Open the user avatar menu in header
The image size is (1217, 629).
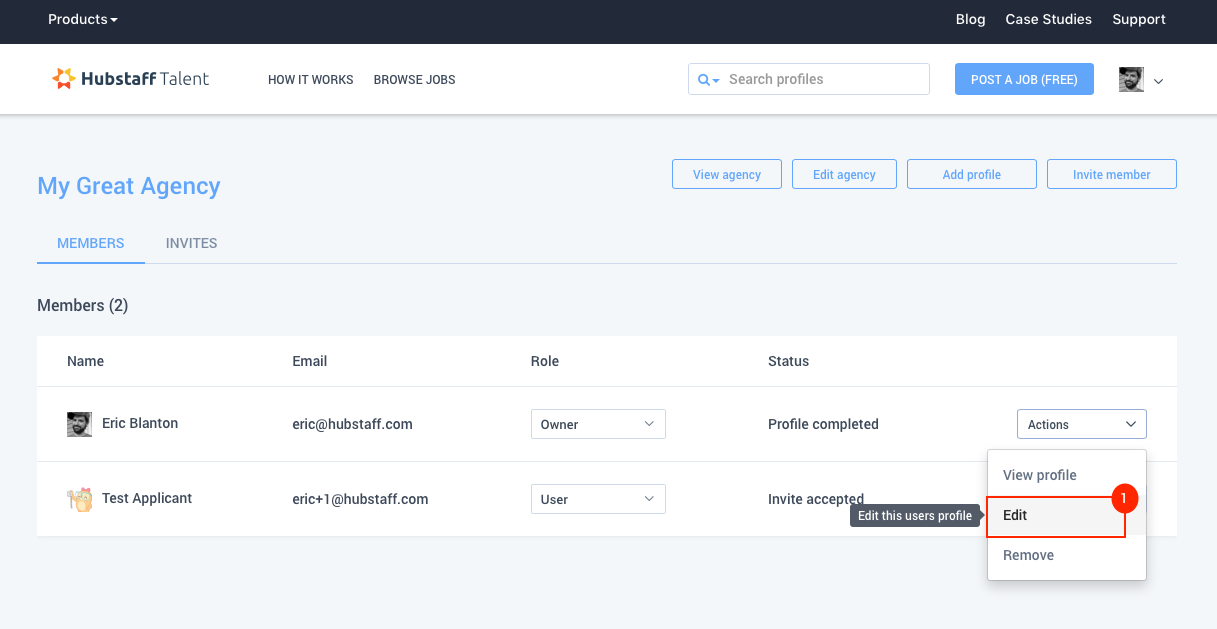point(1131,80)
